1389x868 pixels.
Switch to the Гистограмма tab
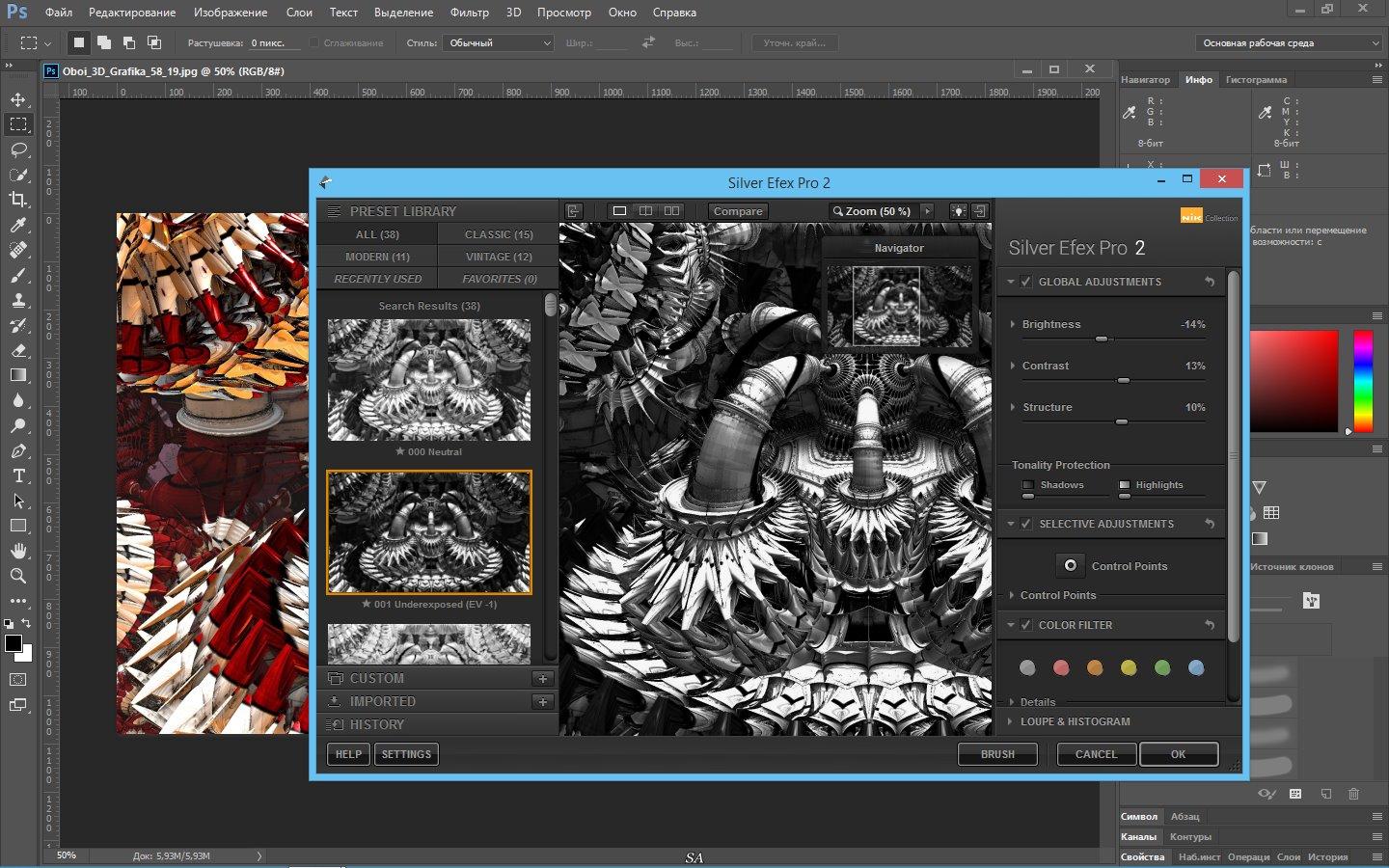pyautogui.click(x=1256, y=80)
